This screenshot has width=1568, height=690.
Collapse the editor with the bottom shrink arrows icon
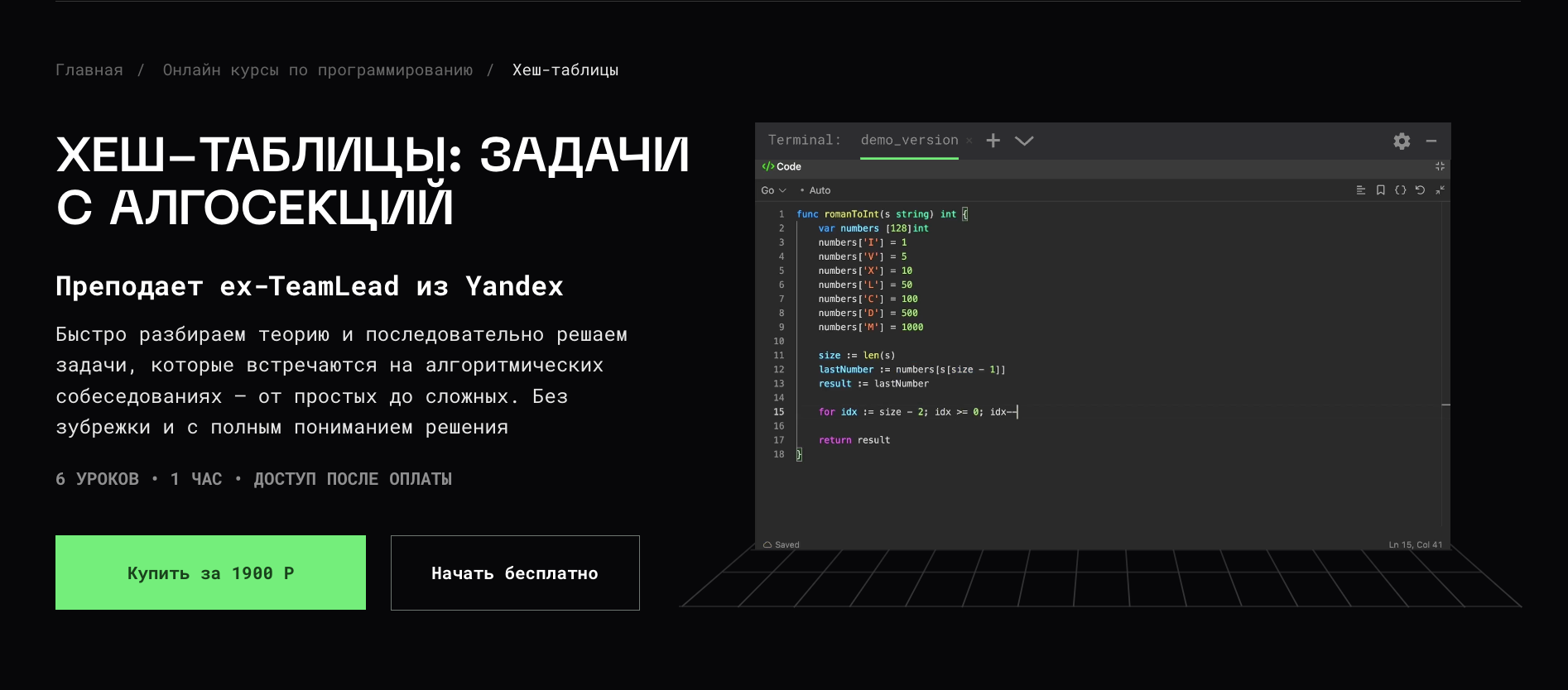coord(1440,190)
